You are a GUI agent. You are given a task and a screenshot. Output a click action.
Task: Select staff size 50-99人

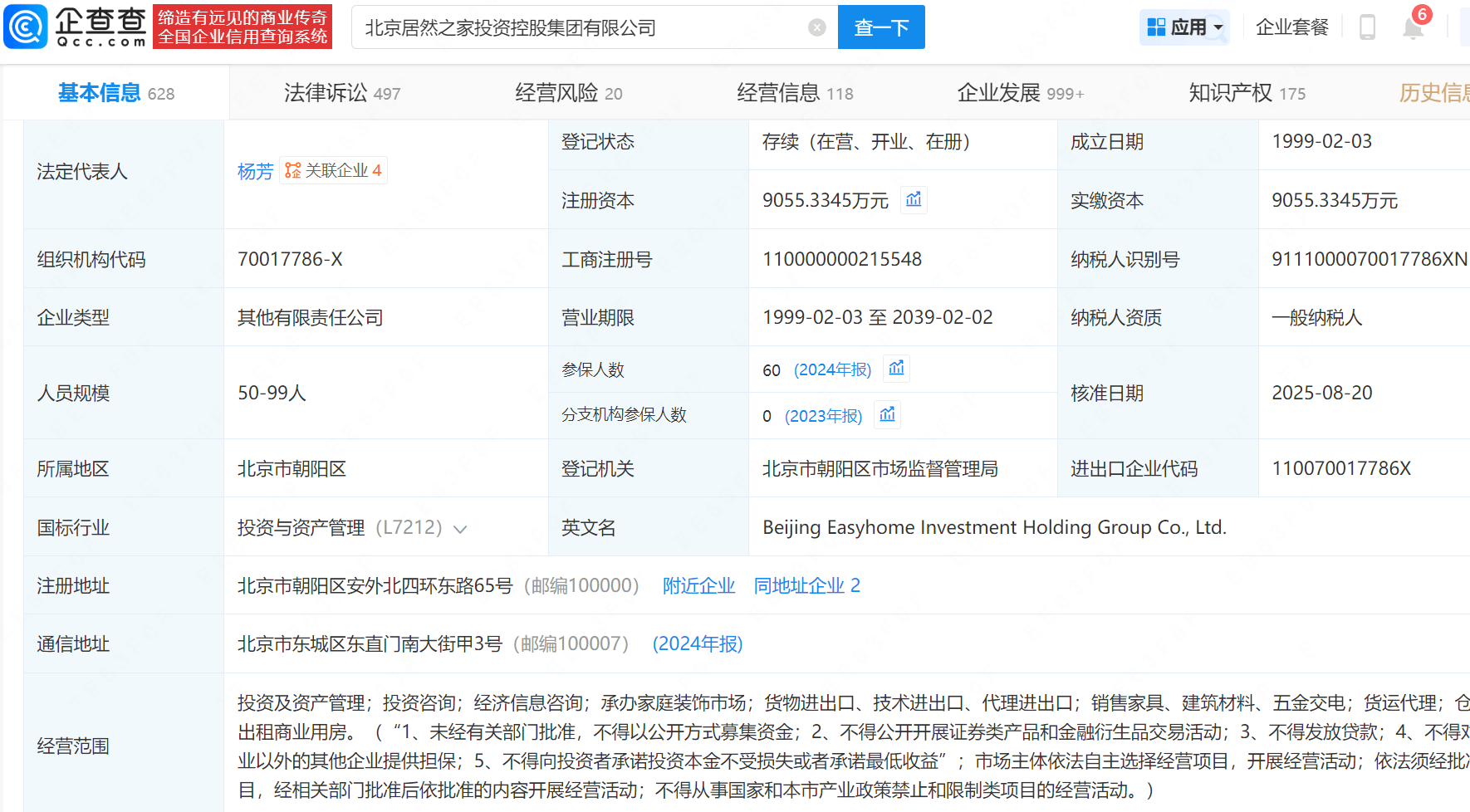(272, 393)
